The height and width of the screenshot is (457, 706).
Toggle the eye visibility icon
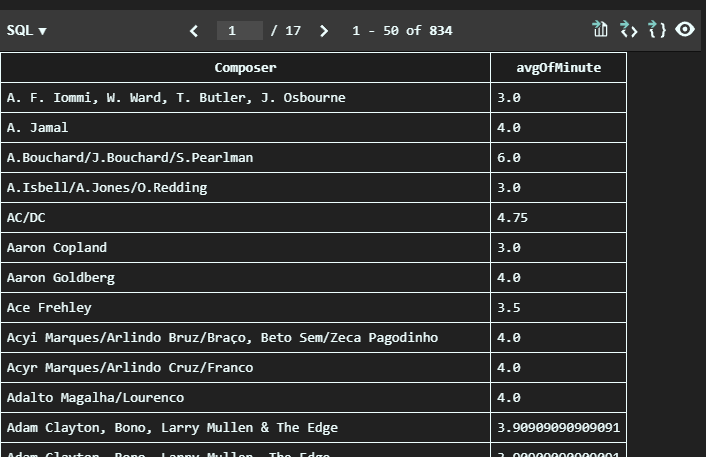pos(685,29)
